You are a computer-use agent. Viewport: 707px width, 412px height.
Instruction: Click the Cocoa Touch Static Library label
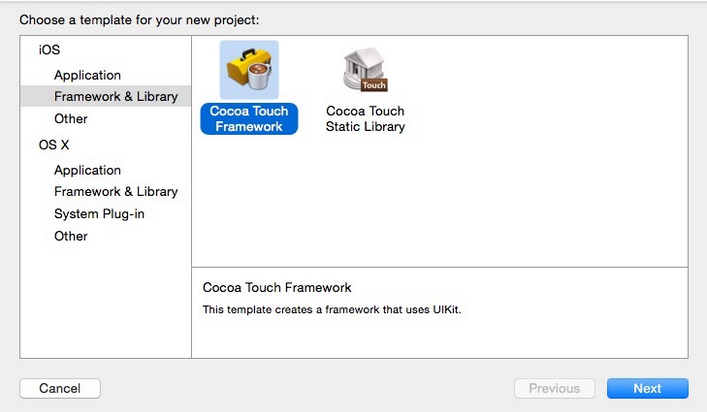tap(365, 119)
